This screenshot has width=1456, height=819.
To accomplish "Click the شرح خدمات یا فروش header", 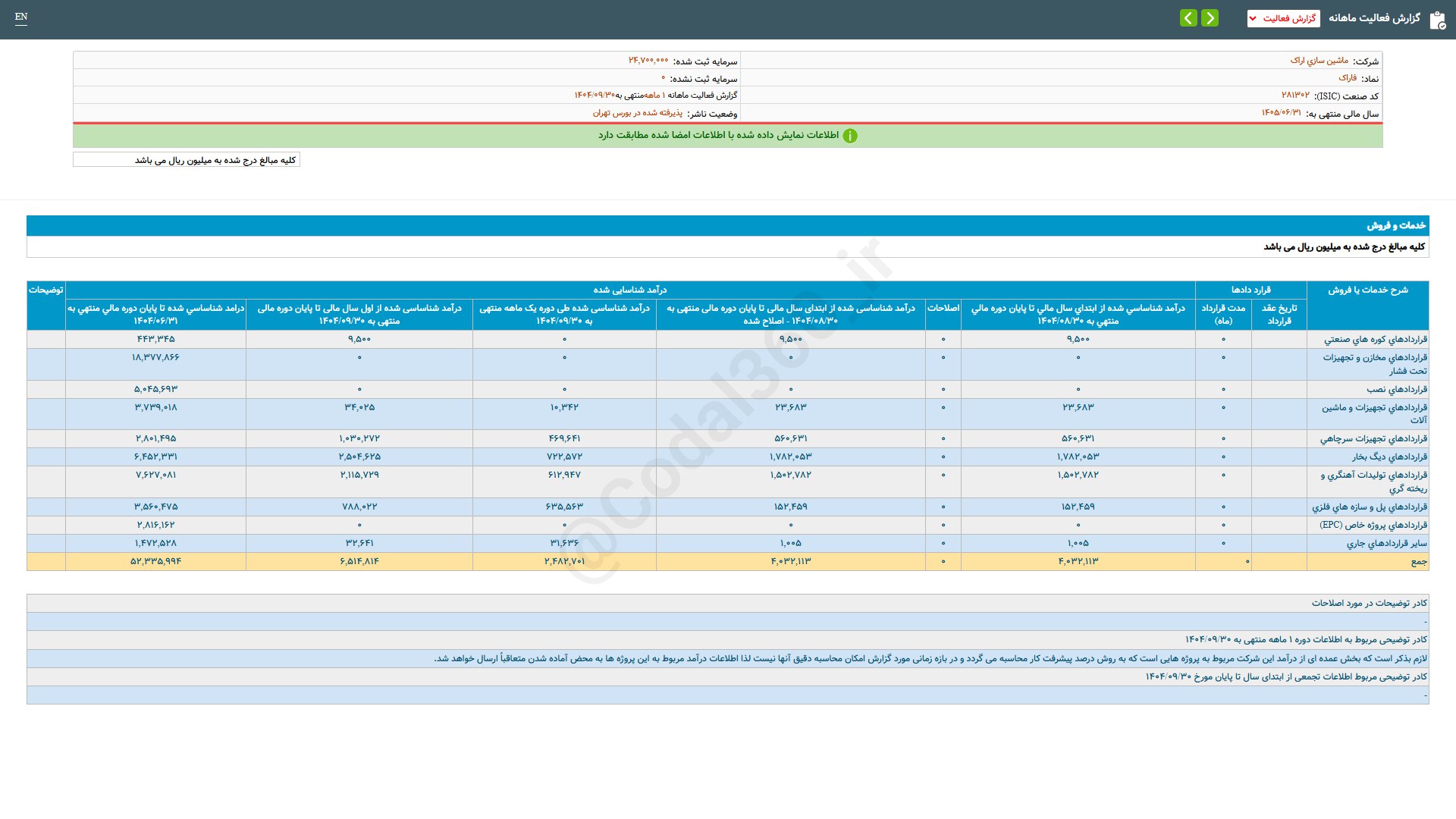I will [x=1367, y=290].
